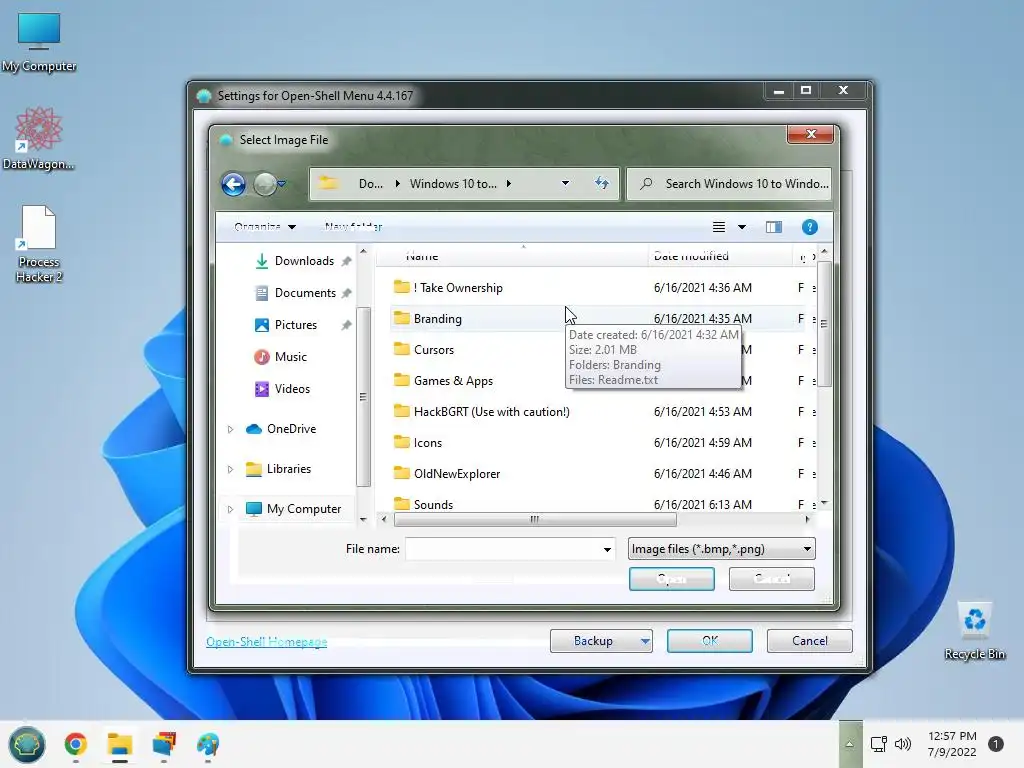
Task: Open recent locations dropdown beside Forward arrow
Action: [x=282, y=184]
